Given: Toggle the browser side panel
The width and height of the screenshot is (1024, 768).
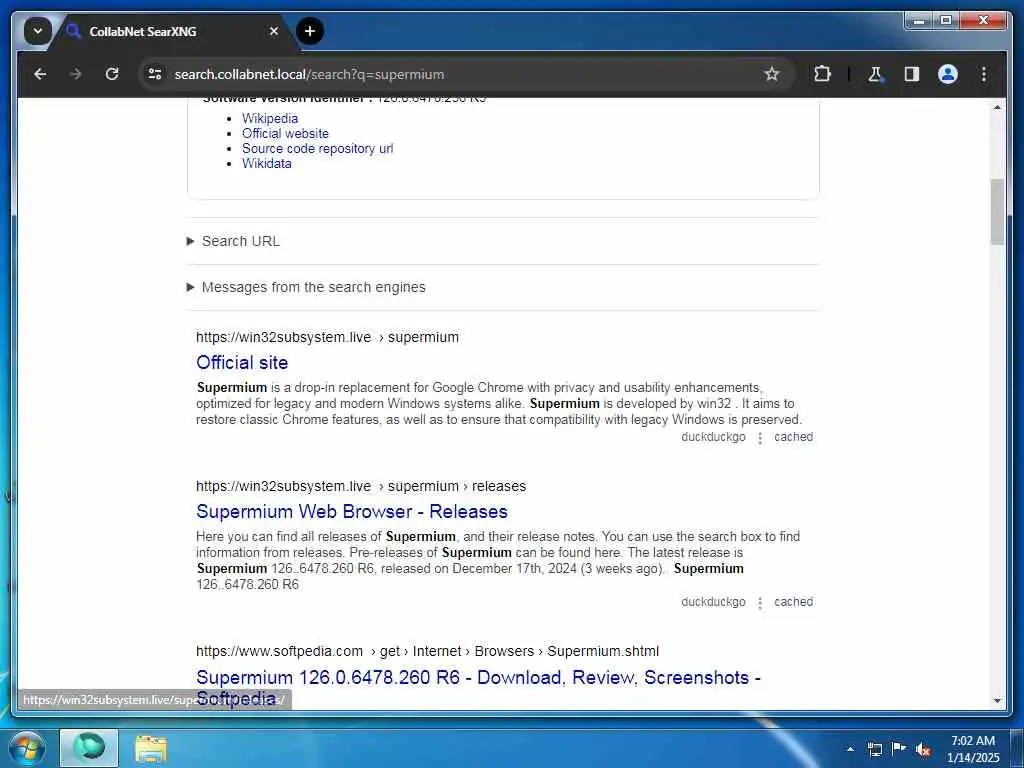Looking at the screenshot, I should (x=912, y=74).
